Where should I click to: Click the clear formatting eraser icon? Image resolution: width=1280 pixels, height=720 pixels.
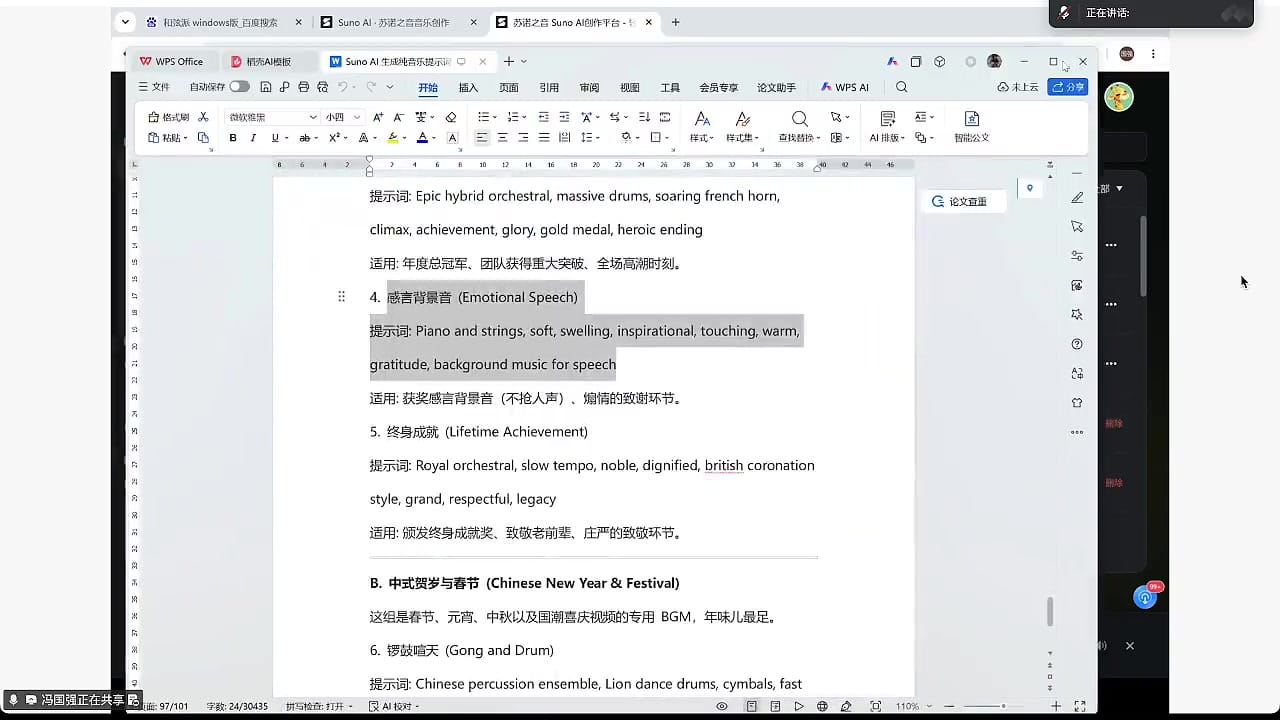pyautogui.click(x=451, y=117)
